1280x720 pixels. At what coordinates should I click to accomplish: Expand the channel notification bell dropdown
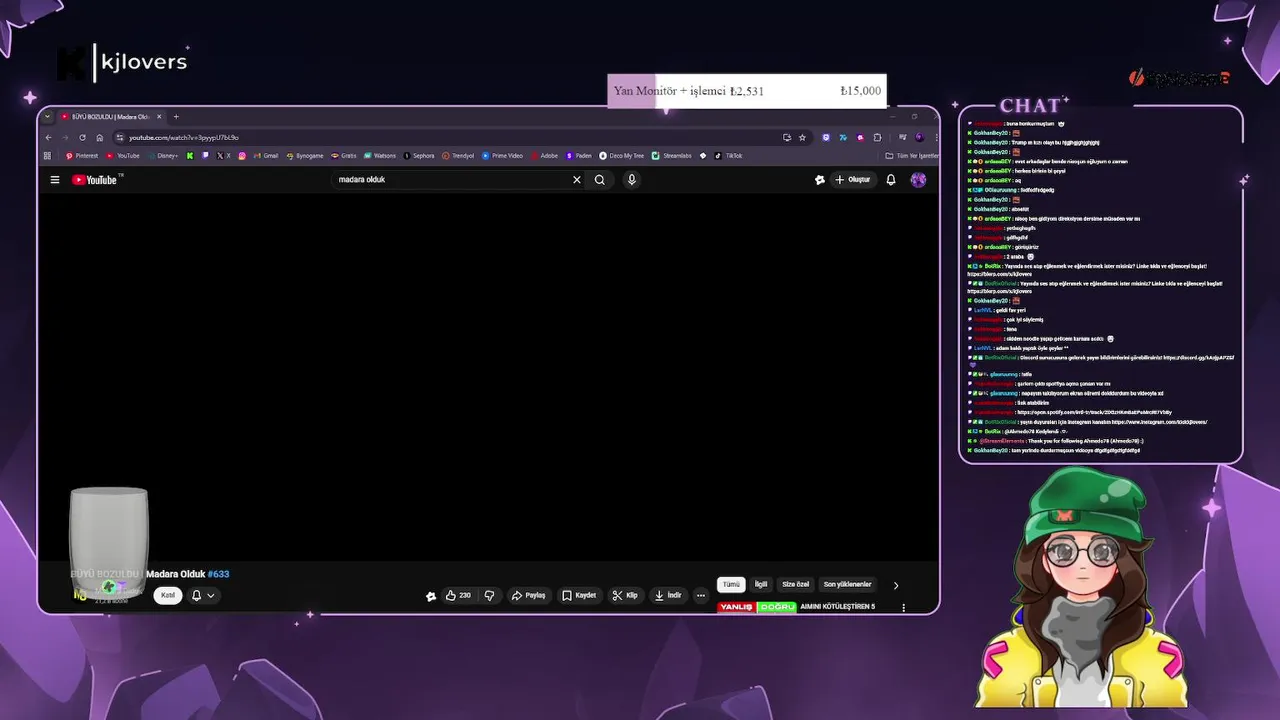pos(203,595)
